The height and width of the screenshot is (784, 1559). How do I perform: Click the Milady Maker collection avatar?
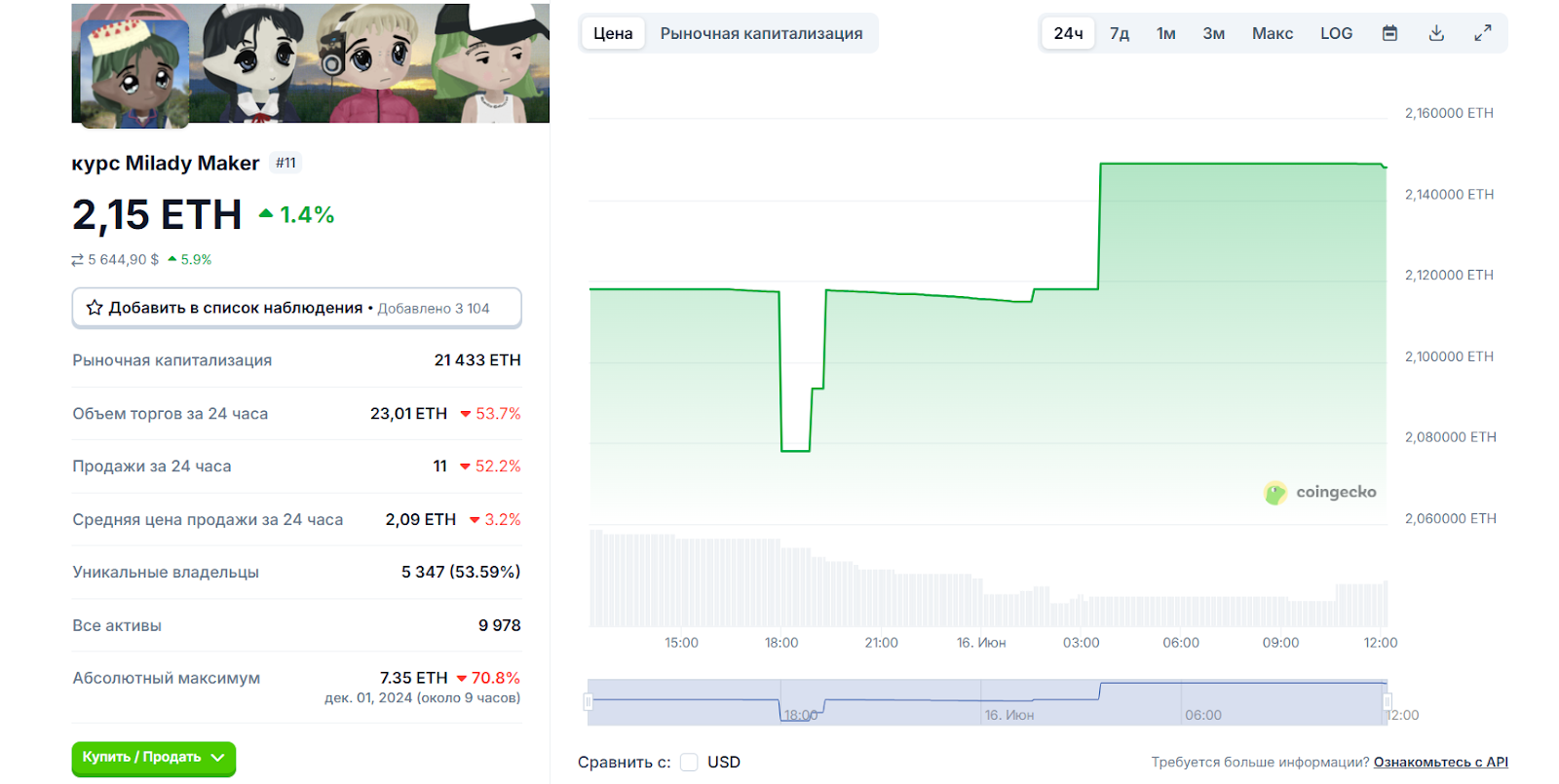(x=134, y=74)
